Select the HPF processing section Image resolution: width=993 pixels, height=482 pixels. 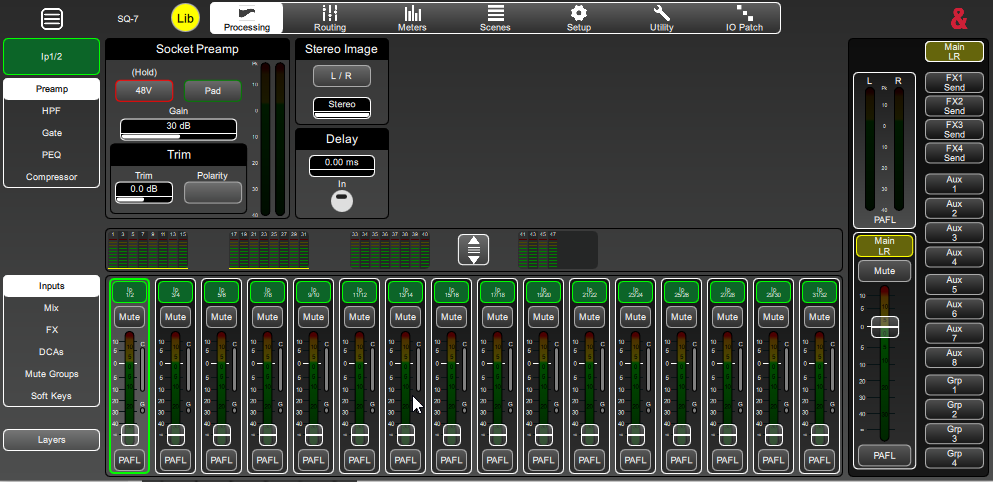tap(51, 111)
